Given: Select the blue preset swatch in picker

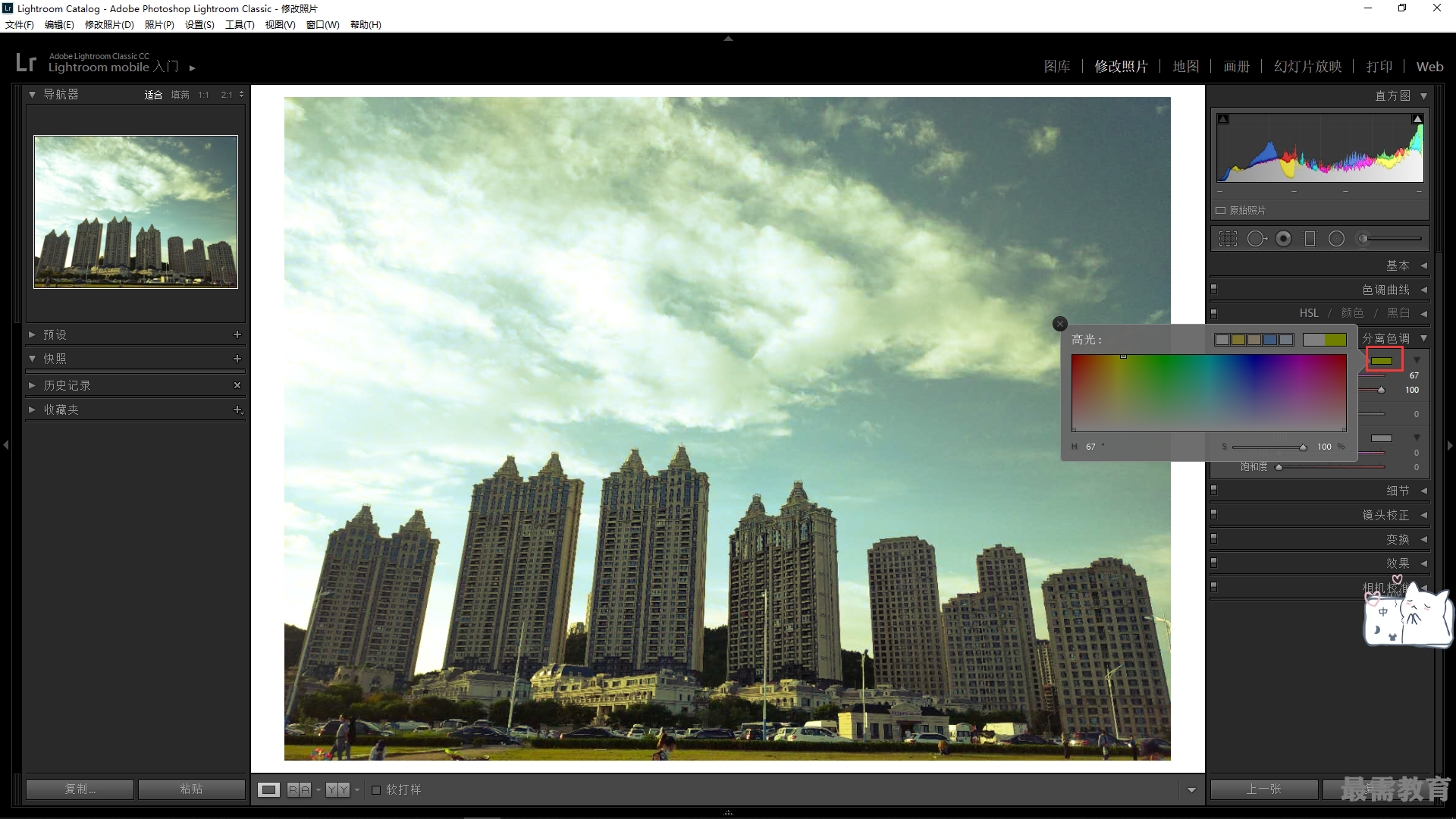Looking at the screenshot, I should pyautogui.click(x=1270, y=340).
